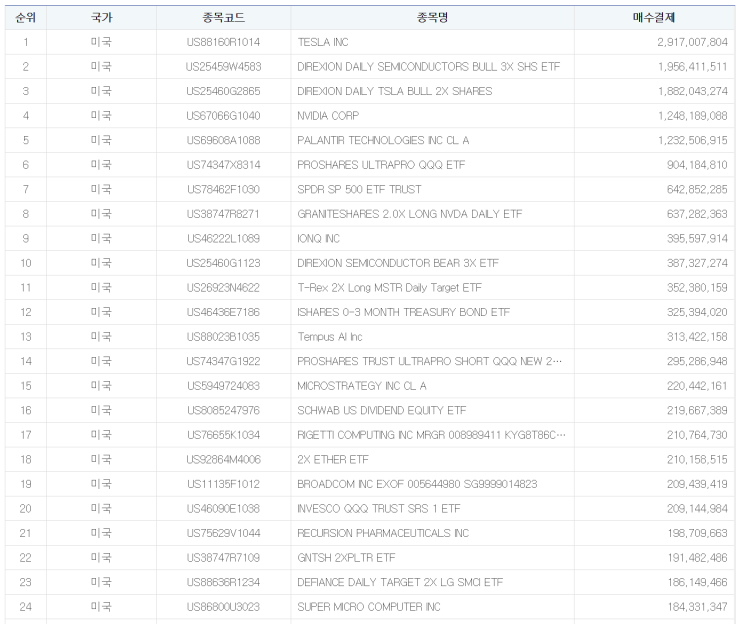Viewport: 743px width, 624px height.
Task: Click amount 1,232,506,915
Action: coord(692,140)
